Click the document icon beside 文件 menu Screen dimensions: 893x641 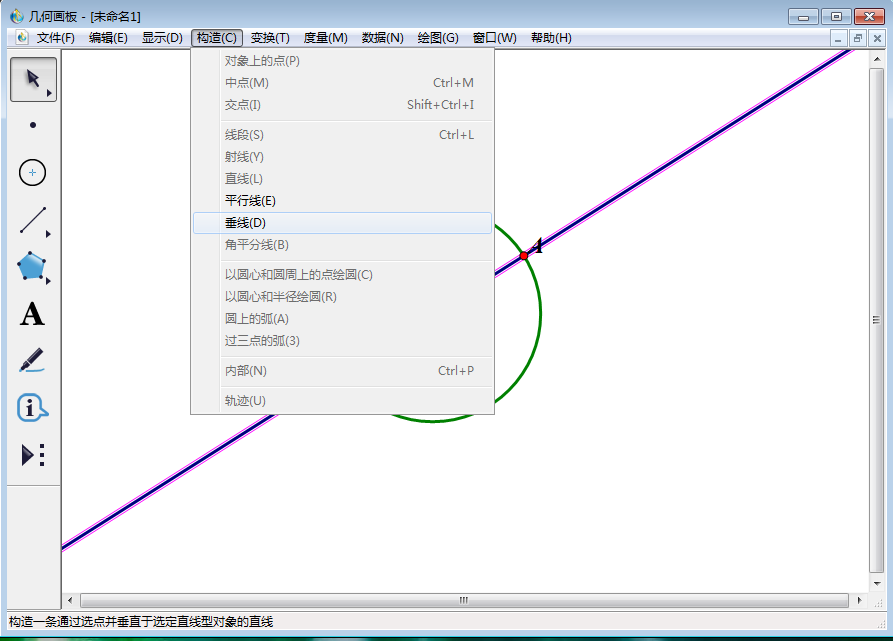click(22, 38)
